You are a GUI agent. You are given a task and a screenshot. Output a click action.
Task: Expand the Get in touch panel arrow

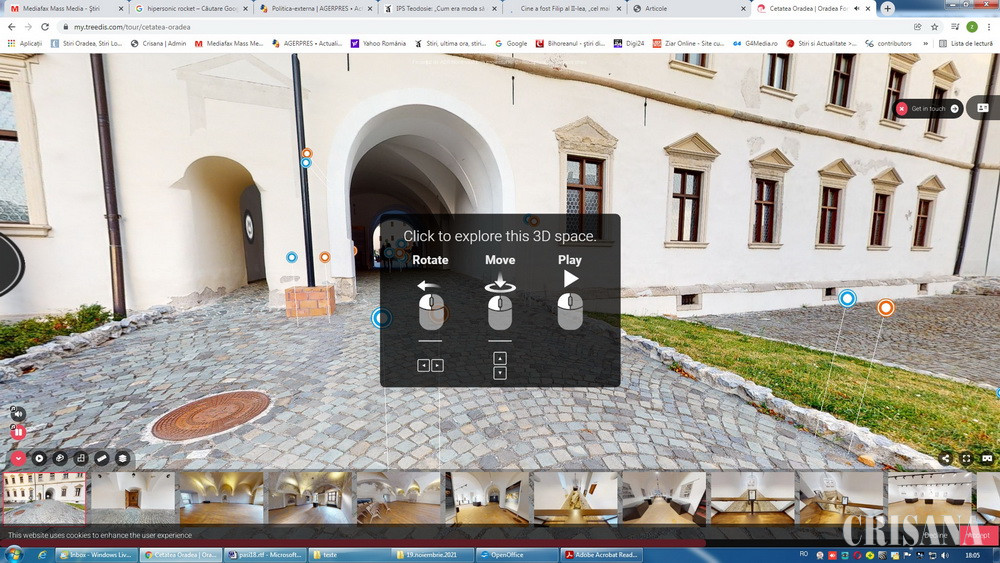[x=954, y=108]
